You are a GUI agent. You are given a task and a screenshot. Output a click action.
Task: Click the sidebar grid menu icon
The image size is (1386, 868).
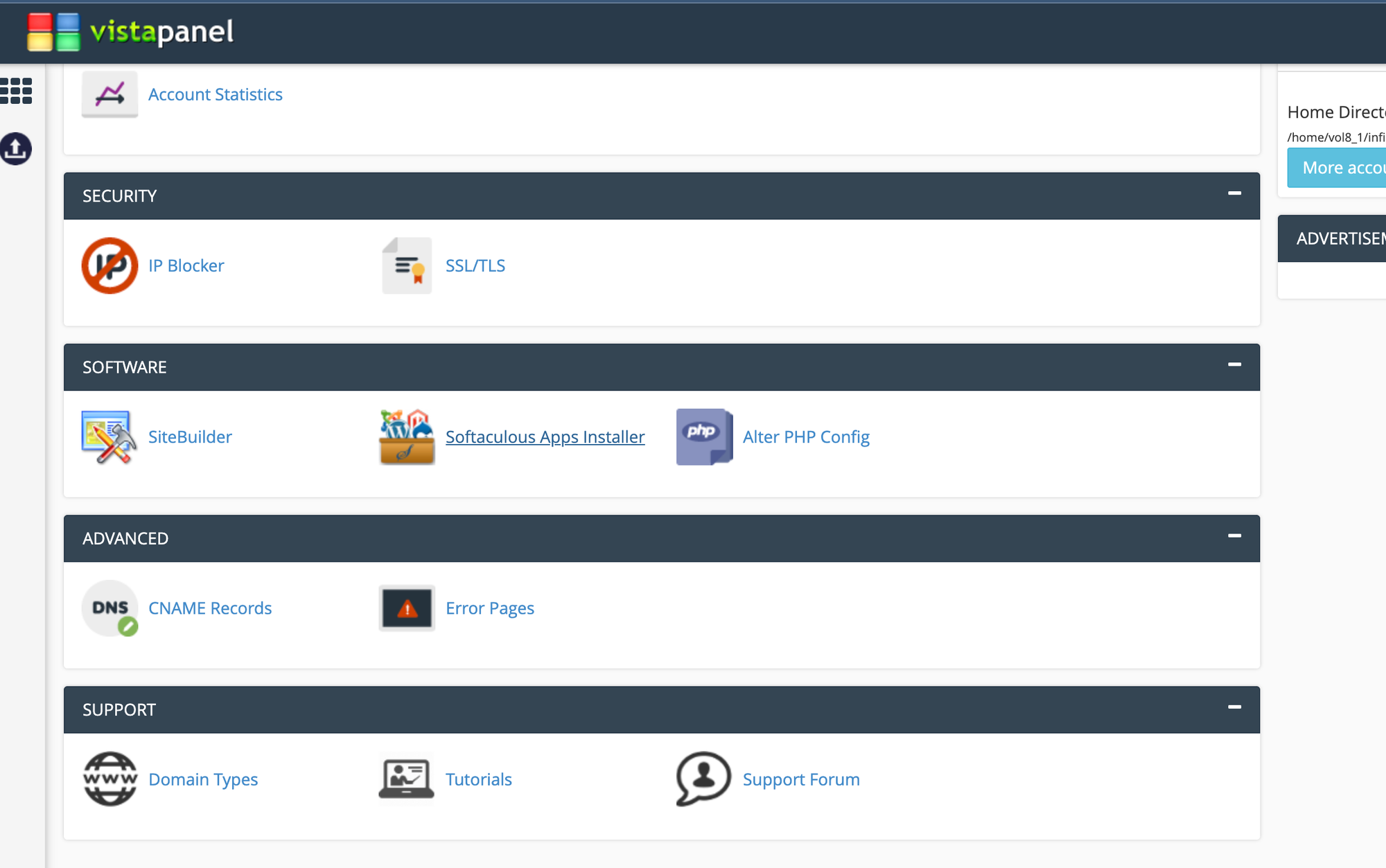click(16, 91)
